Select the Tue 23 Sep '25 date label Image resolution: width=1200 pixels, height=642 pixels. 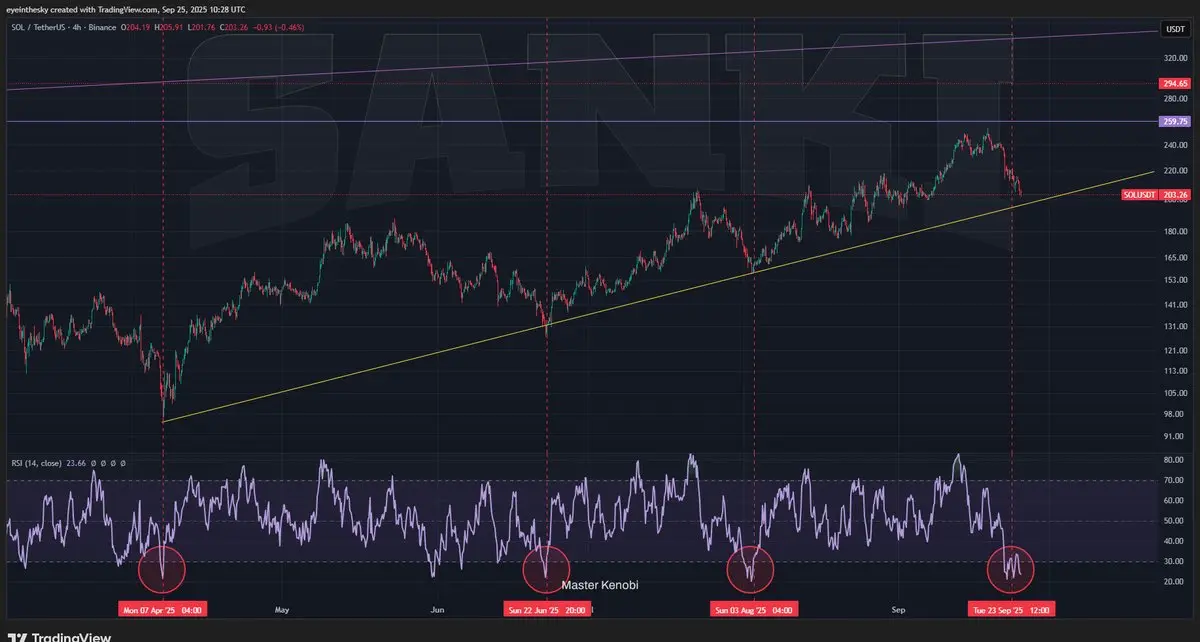(x=1013, y=608)
